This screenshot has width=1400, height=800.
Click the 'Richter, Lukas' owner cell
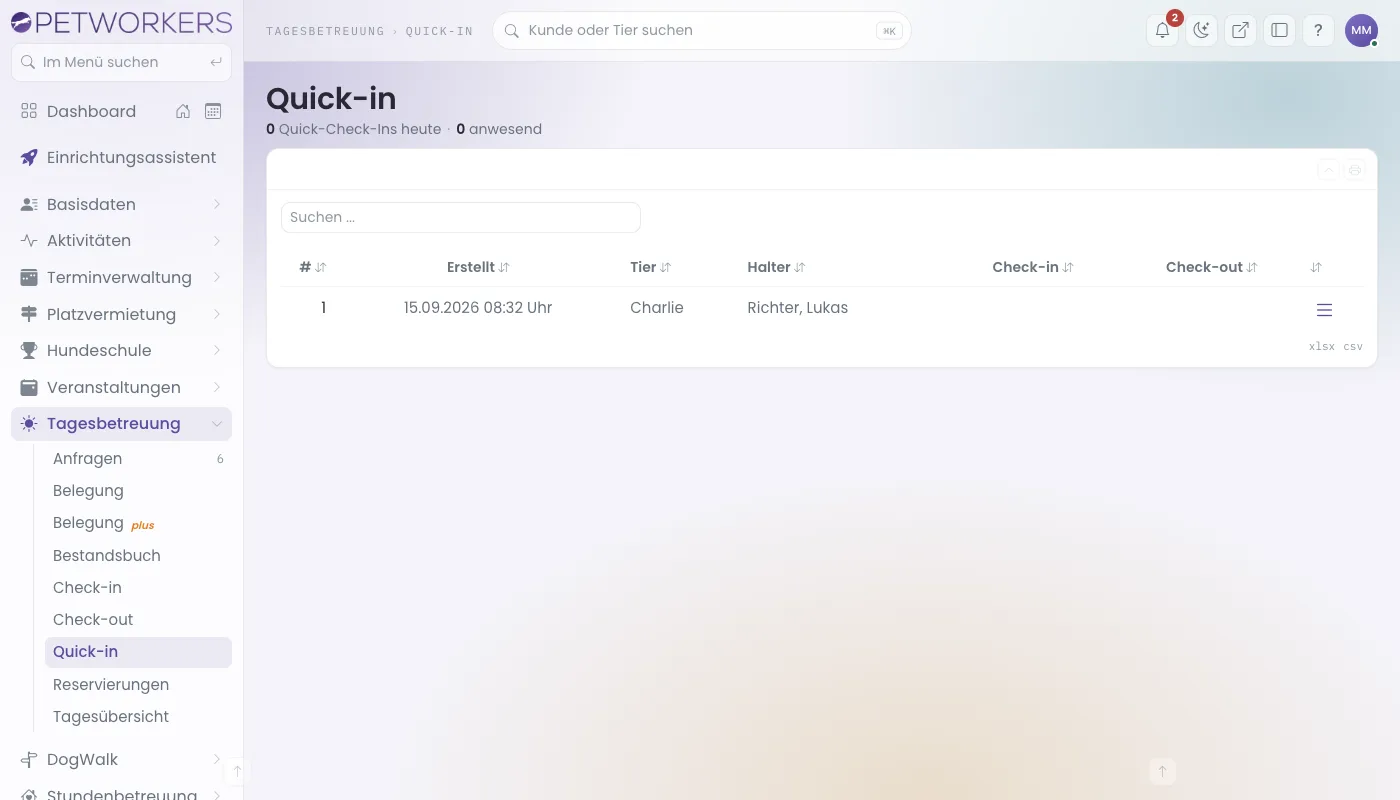(797, 308)
